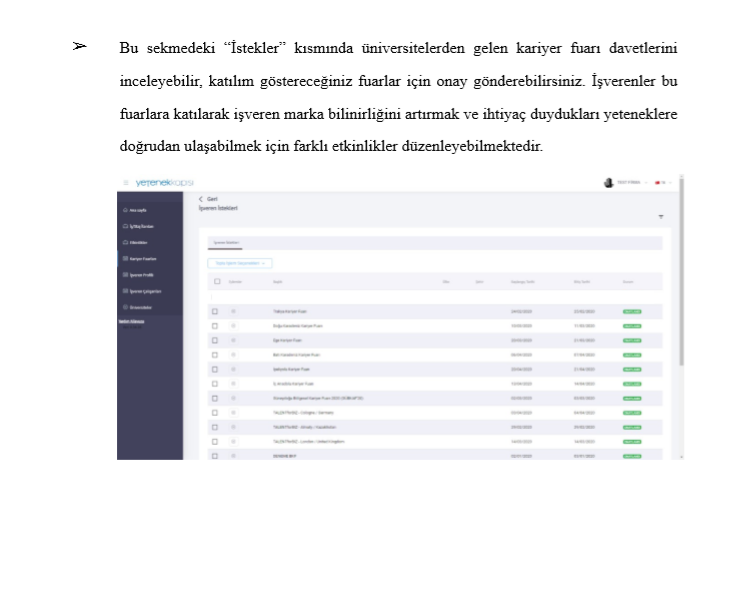This screenshot has width=739, height=607.
Task: Click the scrollbar down arrow in embedded page
Action: (682, 457)
